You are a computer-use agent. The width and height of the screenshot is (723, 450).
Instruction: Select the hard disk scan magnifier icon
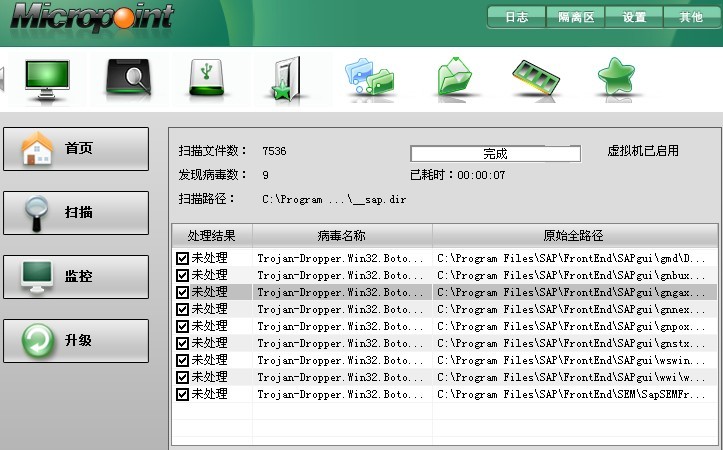pos(128,77)
